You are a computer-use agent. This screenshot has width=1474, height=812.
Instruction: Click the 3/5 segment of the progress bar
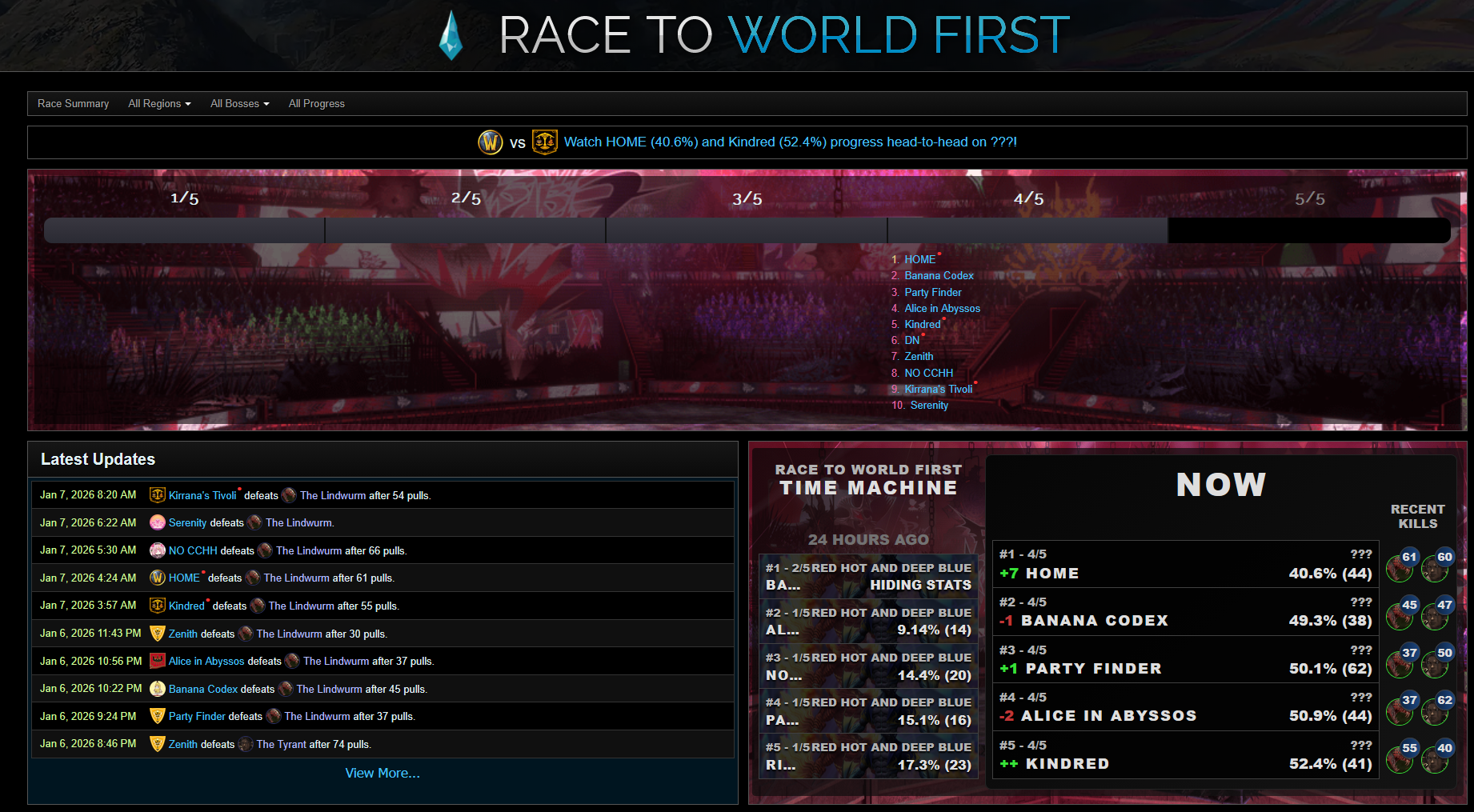(x=747, y=230)
